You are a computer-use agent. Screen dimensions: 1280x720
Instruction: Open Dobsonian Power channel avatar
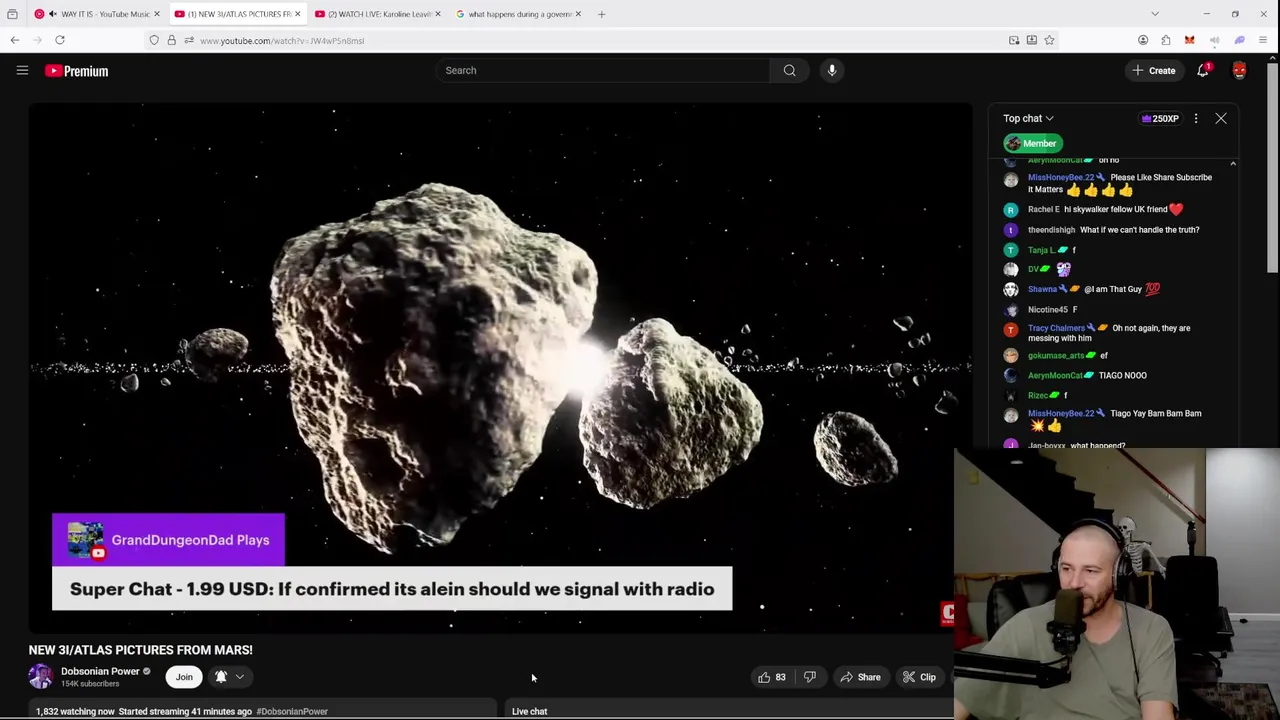pyautogui.click(x=40, y=677)
